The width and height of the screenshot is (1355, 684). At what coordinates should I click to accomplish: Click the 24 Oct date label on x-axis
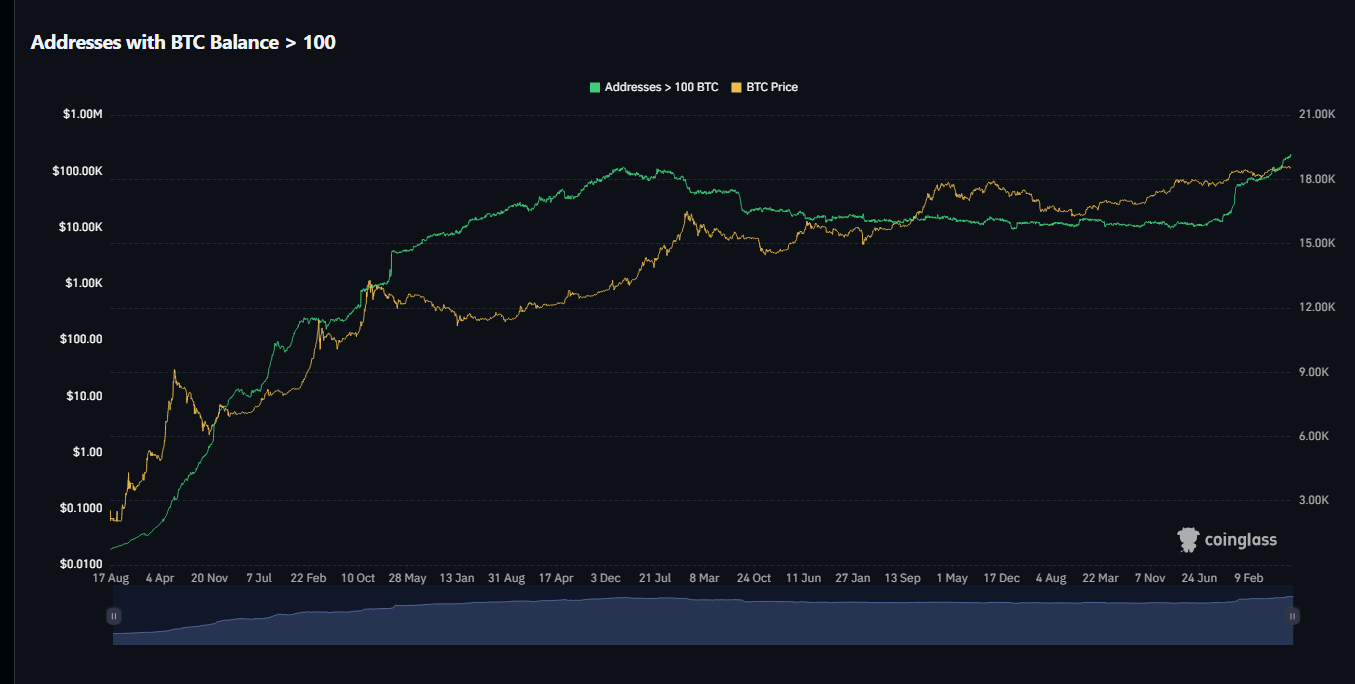[754, 578]
